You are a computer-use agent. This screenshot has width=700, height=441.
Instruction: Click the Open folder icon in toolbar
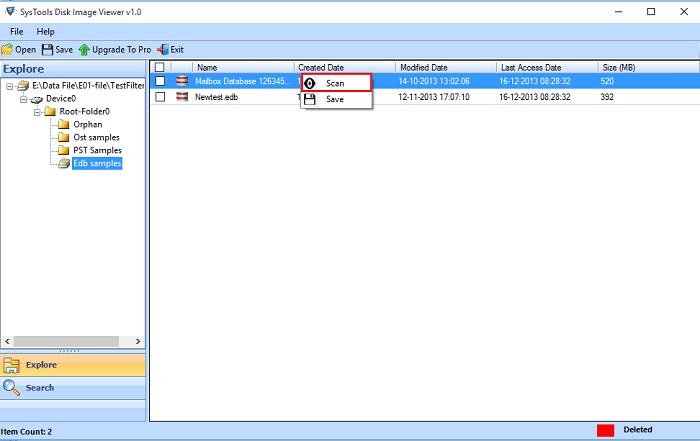pyautogui.click(x=7, y=50)
